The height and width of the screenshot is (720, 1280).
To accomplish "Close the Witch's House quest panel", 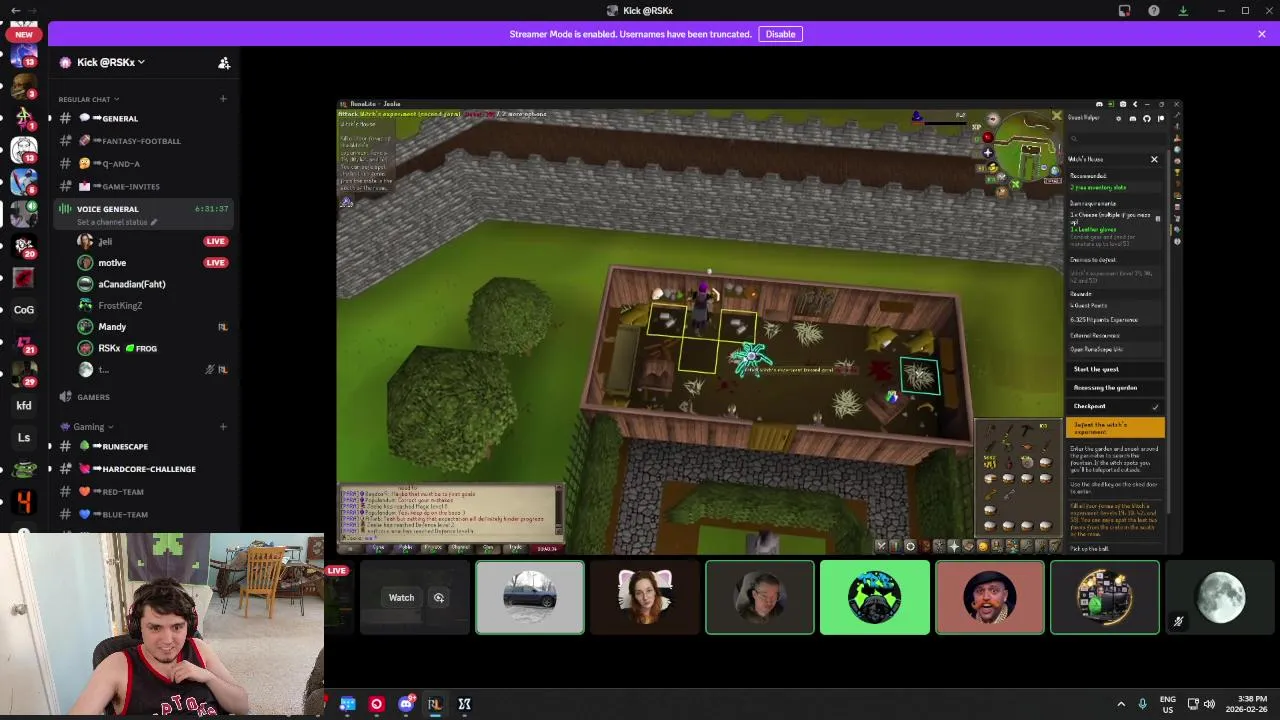I will [1154, 159].
